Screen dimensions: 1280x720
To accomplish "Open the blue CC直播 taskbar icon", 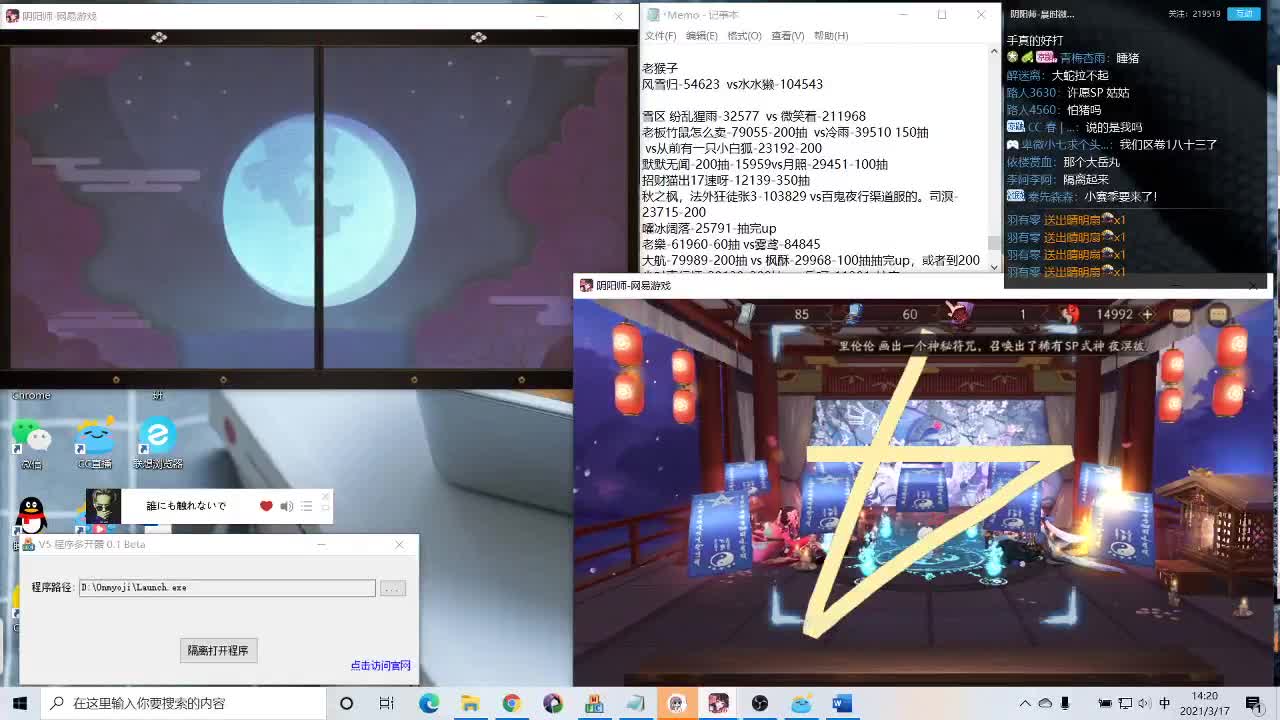I will click(801, 703).
